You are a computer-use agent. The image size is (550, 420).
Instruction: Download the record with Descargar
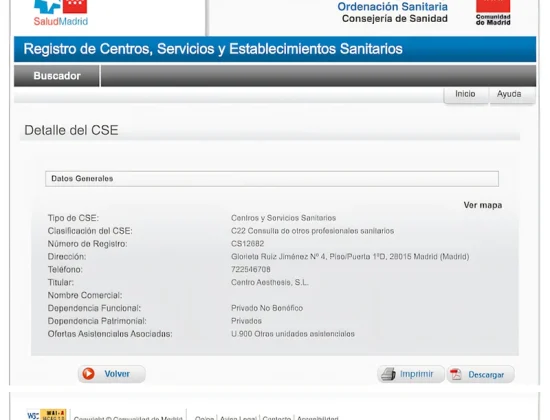click(481, 374)
